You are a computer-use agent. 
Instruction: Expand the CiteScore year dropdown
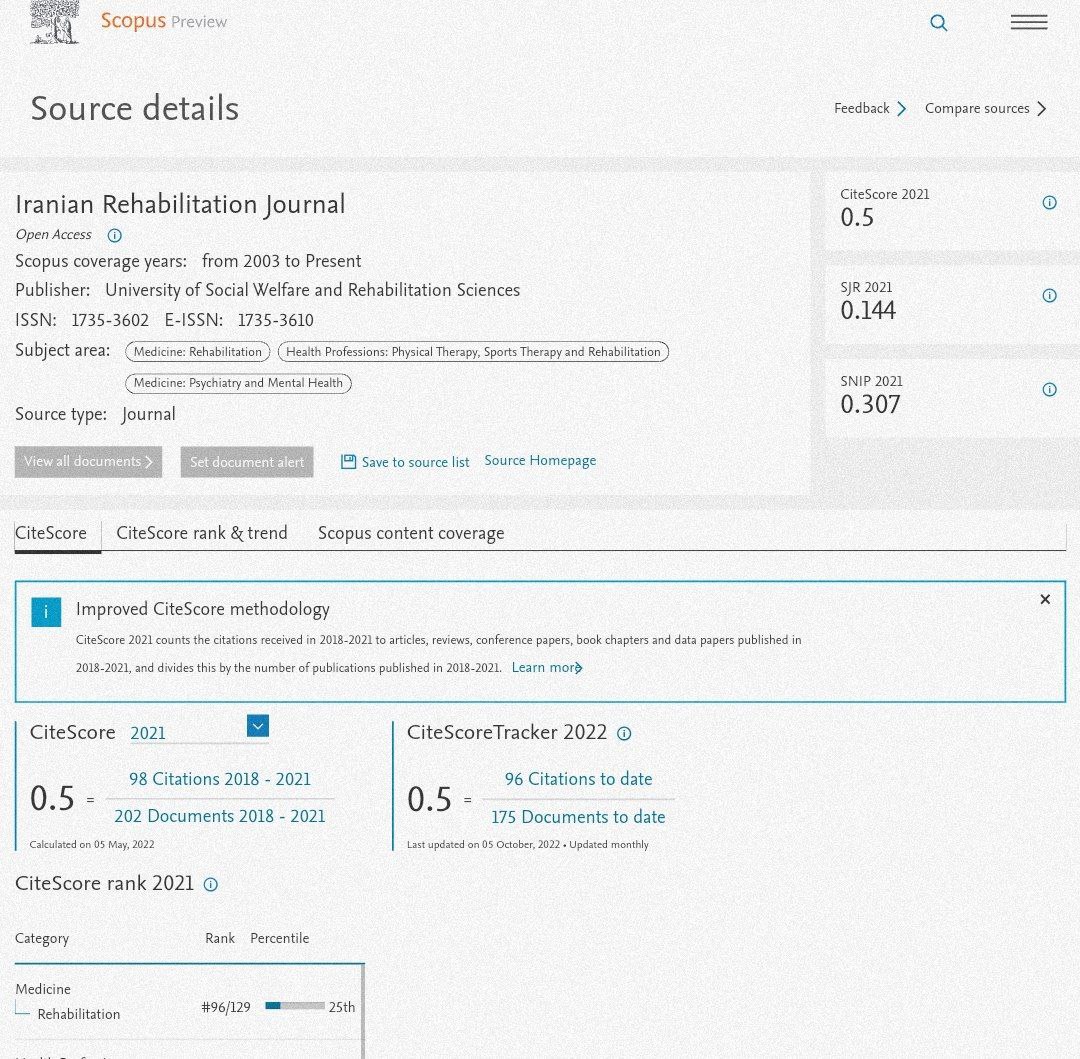tap(258, 726)
